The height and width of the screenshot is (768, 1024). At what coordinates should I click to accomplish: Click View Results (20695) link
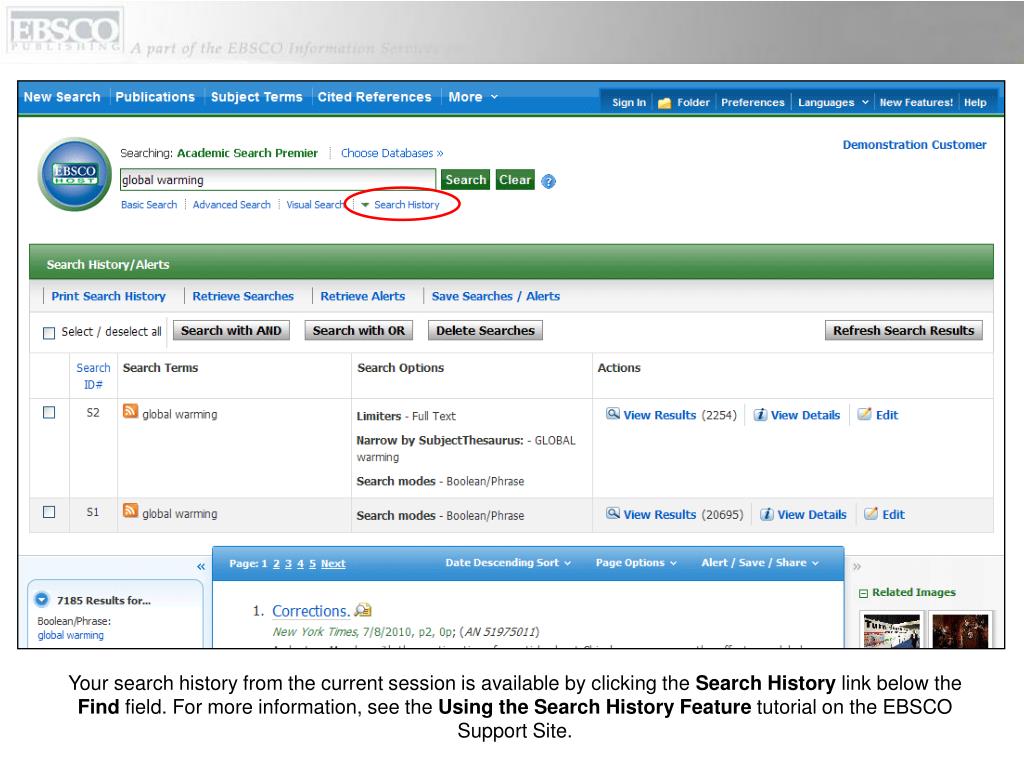(660, 514)
